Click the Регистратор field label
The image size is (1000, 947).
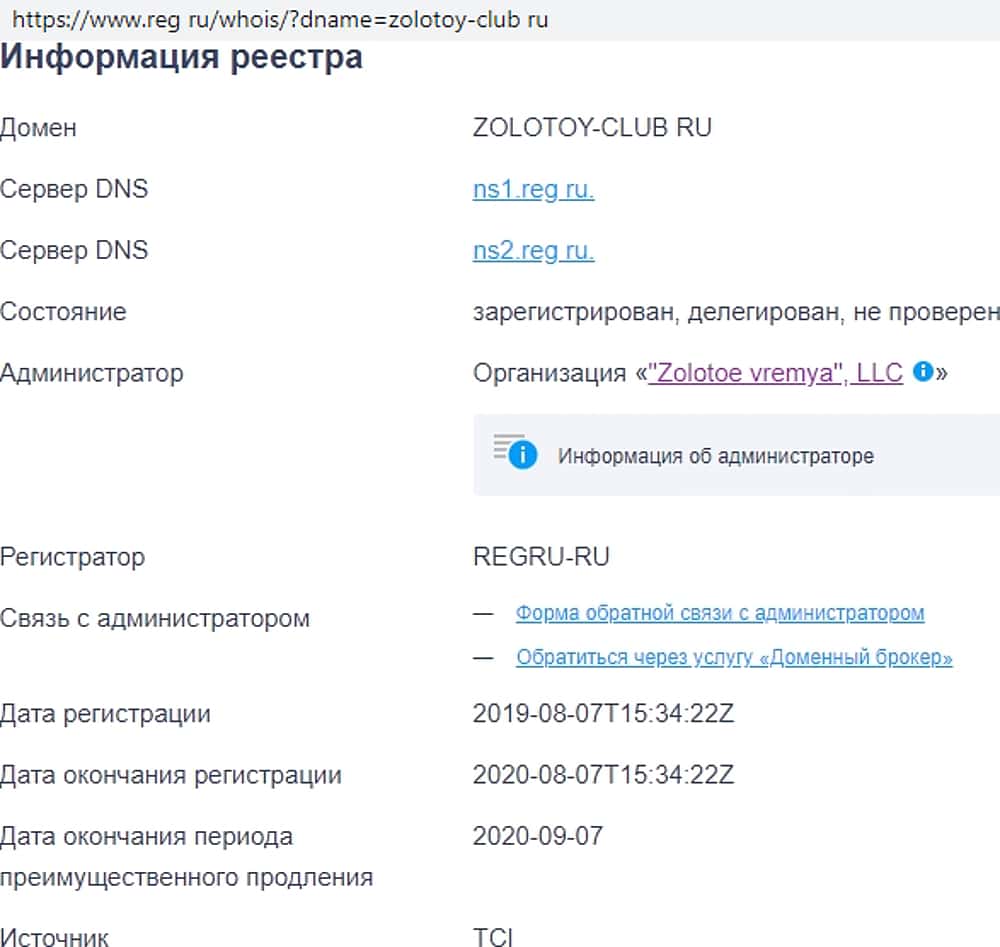[x=72, y=557]
